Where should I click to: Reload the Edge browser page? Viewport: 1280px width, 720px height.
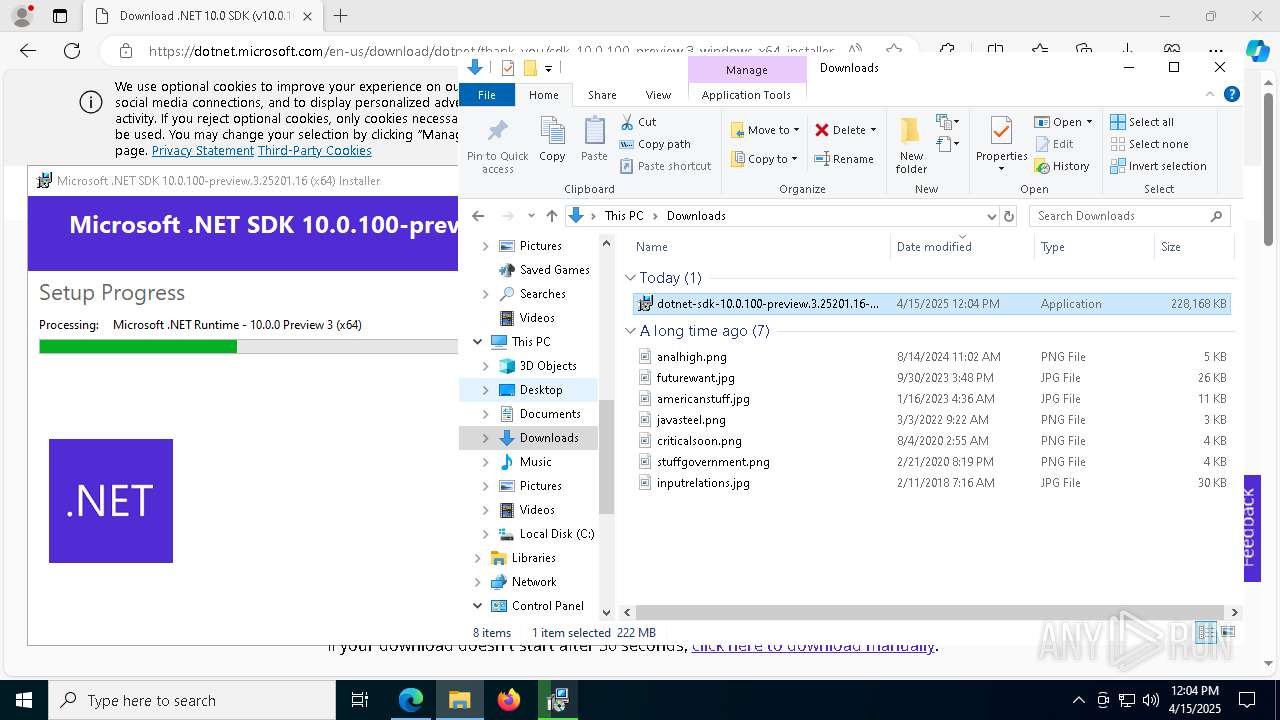tap(72, 51)
